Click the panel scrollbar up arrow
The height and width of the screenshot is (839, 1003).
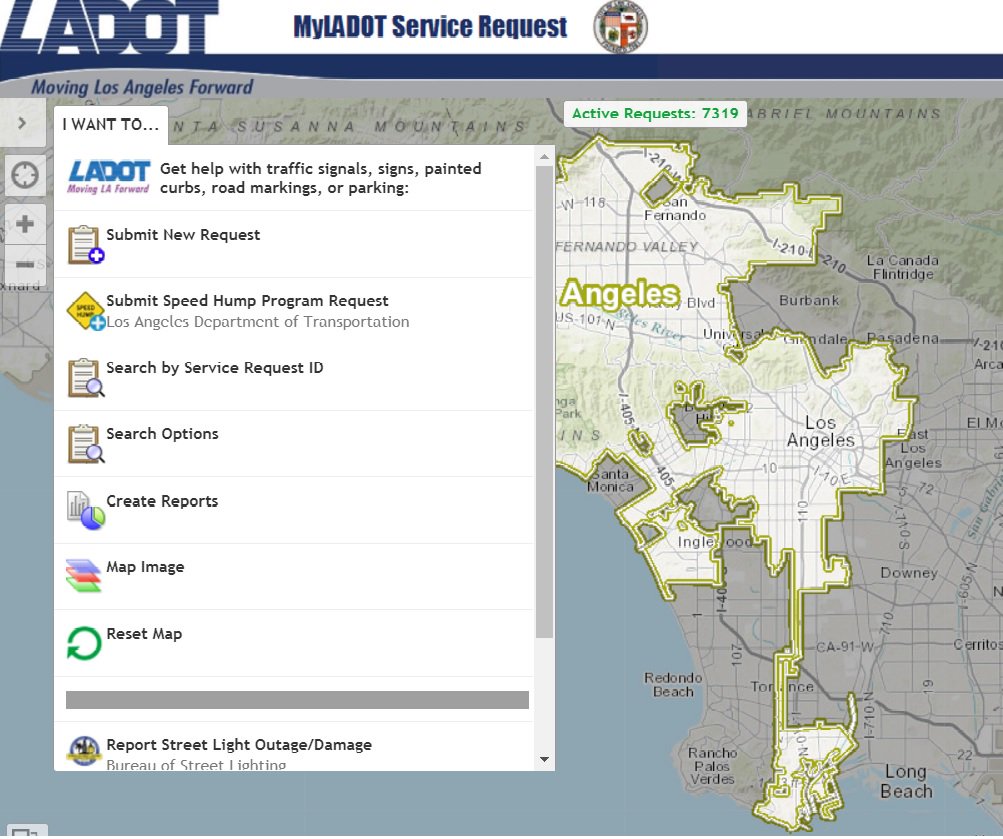(x=544, y=157)
